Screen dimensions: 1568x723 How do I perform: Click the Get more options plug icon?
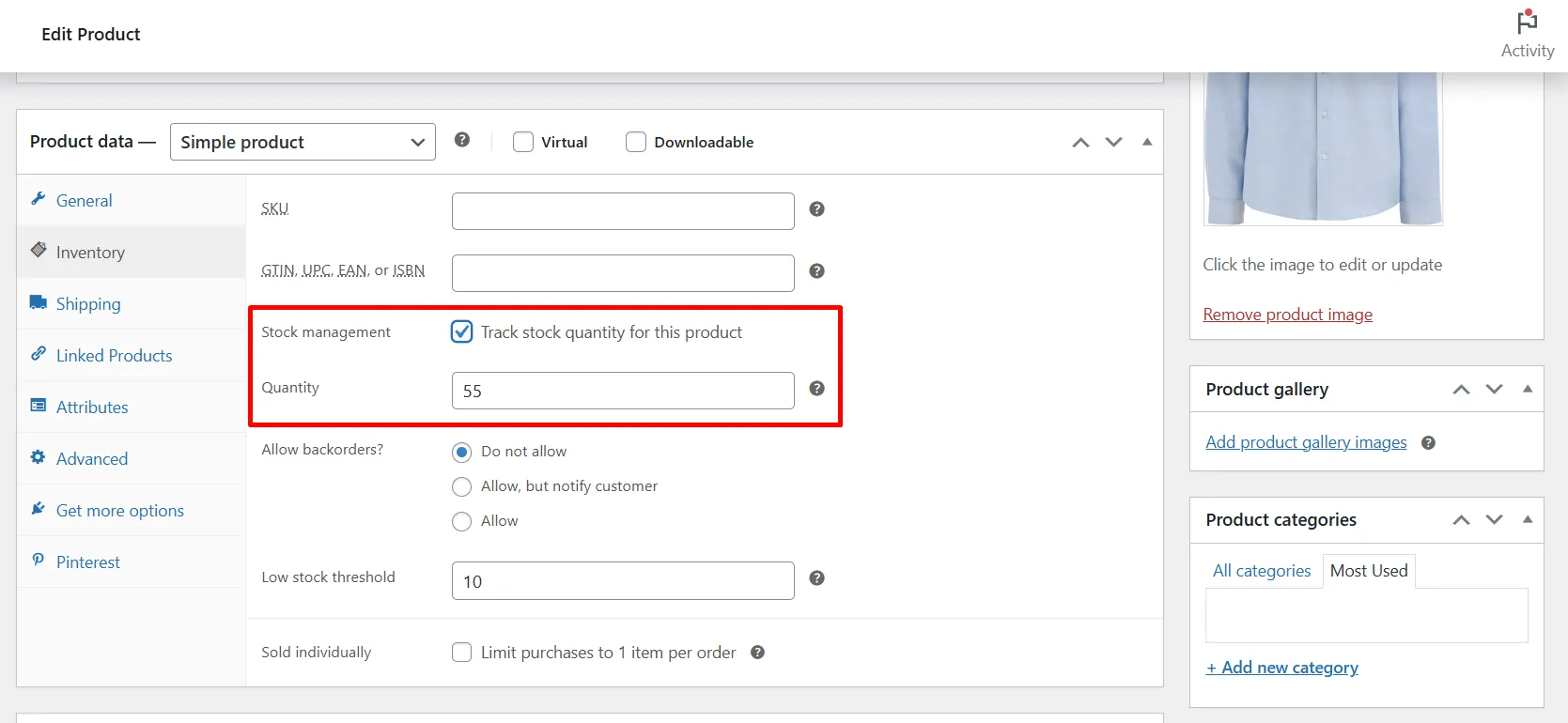click(39, 509)
